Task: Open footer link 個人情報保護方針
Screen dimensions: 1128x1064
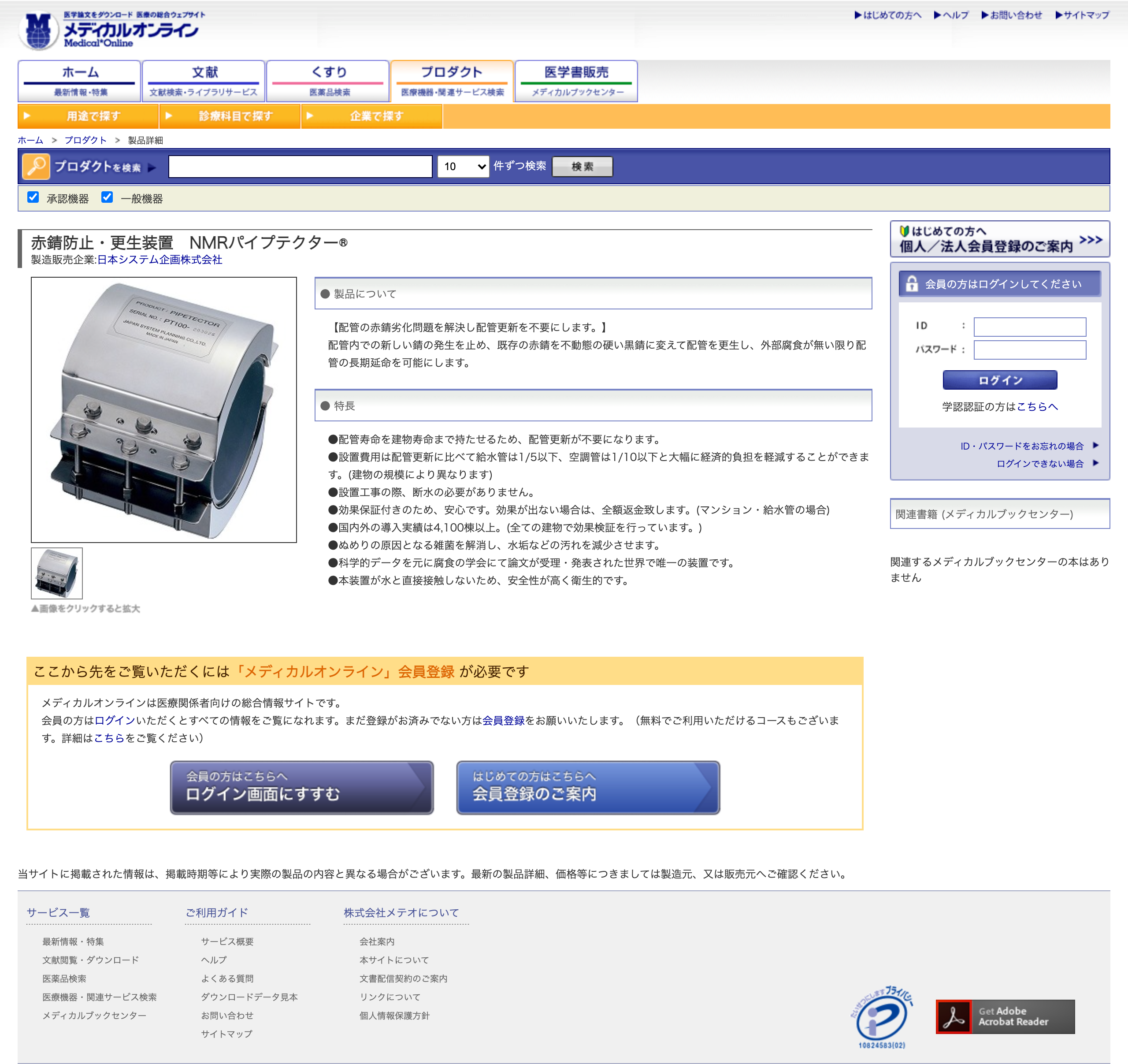Action: (x=395, y=1015)
